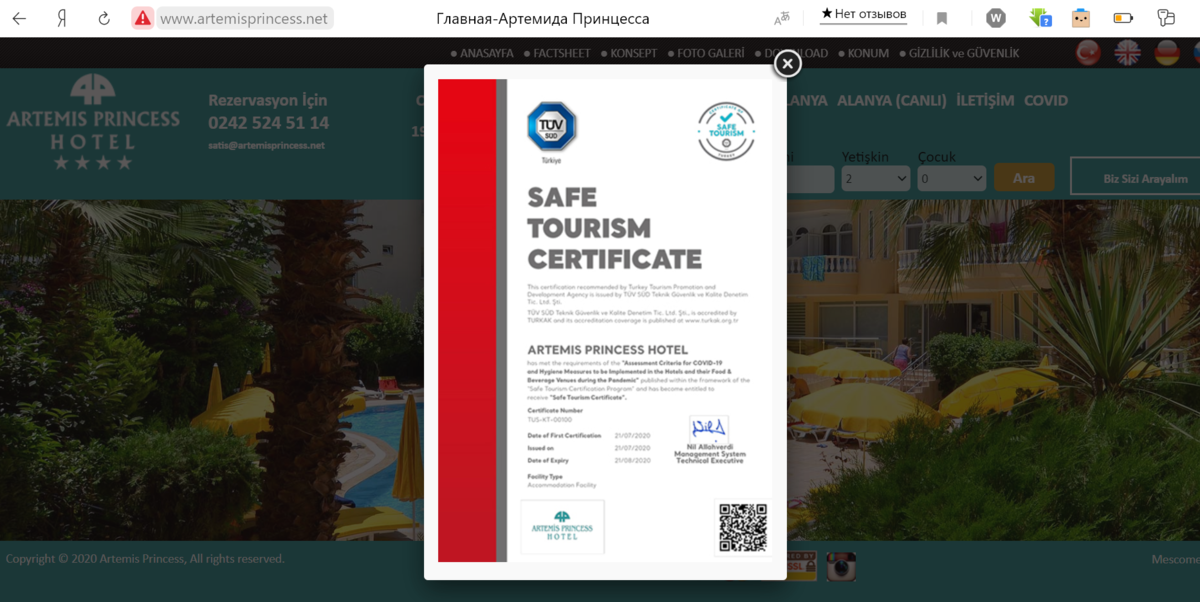The height and width of the screenshot is (602, 1200).
Task: Click the Artemis Princess Hotel logo
Action: tap(93, 122)
